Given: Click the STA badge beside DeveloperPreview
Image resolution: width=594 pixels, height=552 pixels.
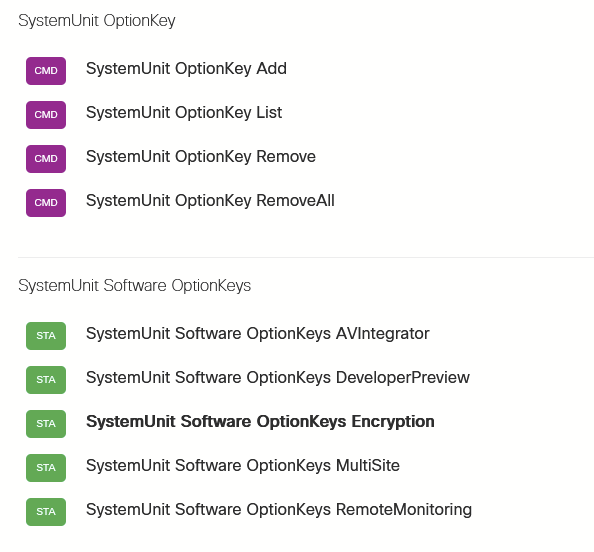Looking at the screenshot, I should (46, 380).
